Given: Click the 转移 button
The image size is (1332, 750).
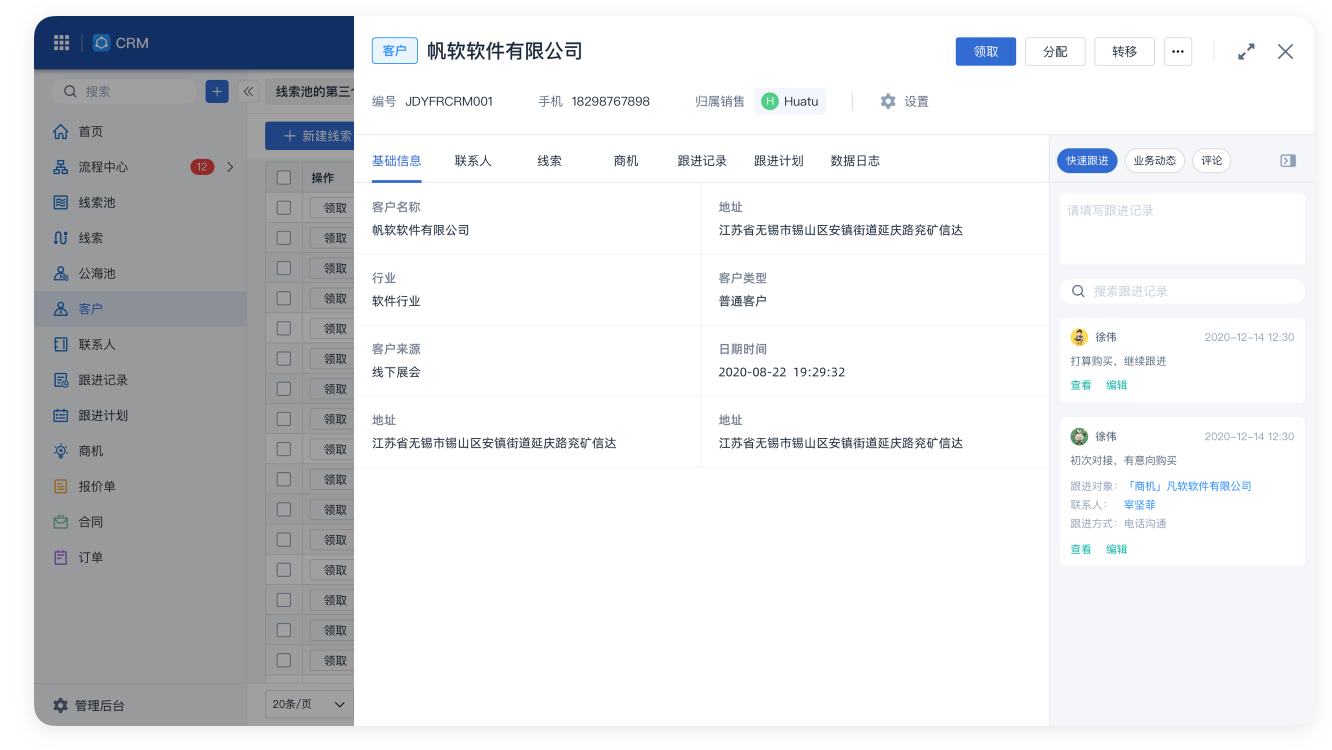Looking at the screenshot, I should point(1124,51).
